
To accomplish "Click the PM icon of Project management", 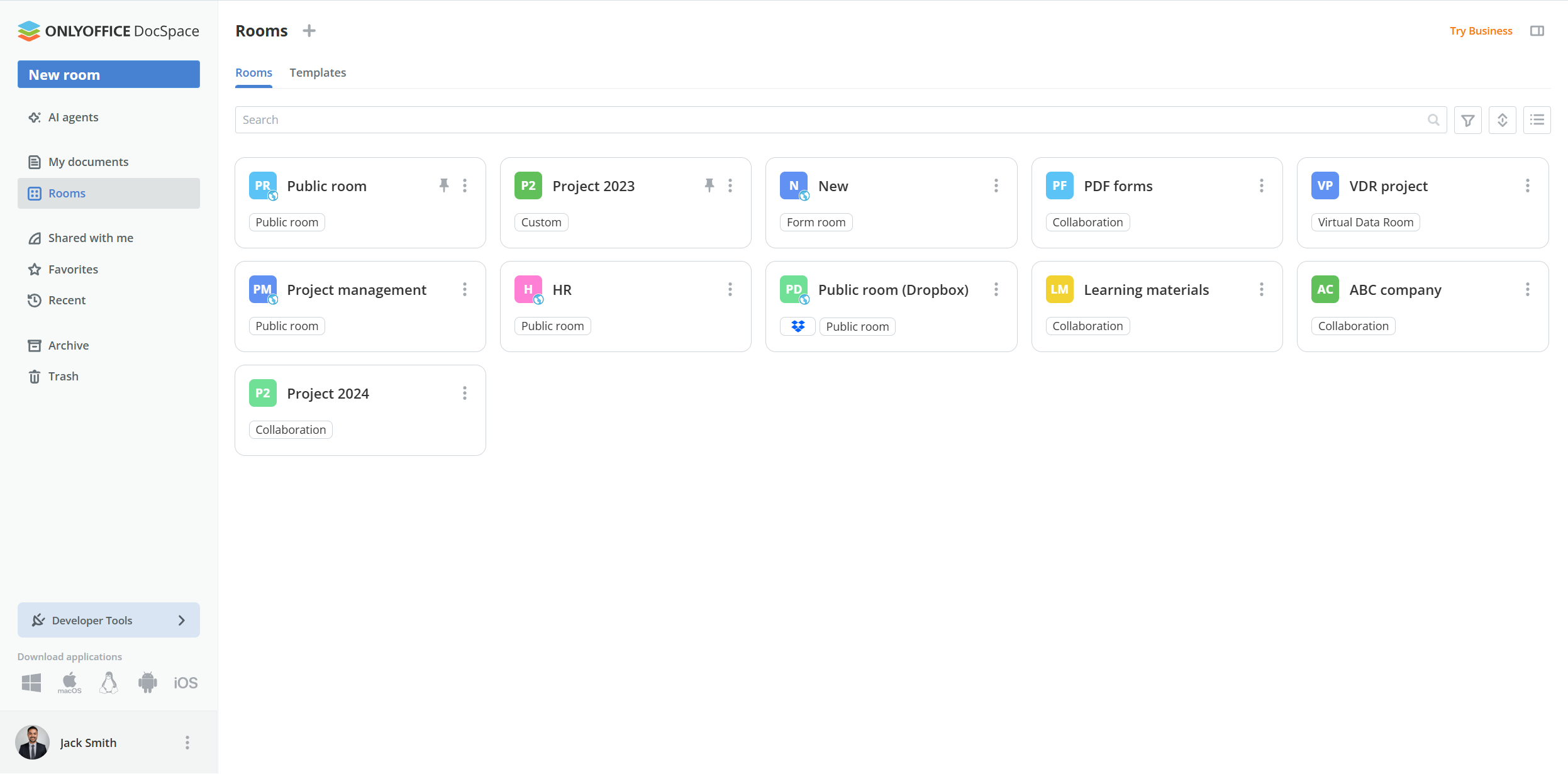I will click(x=263, y=289).
